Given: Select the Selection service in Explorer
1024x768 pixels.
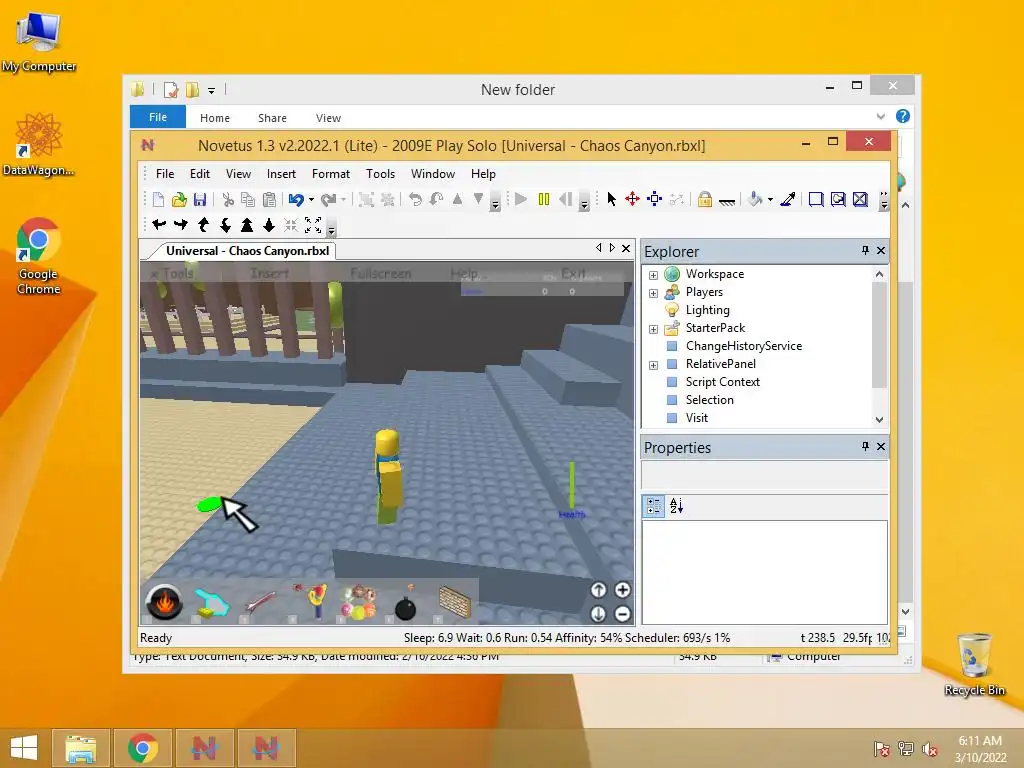Looking at the screenshot, I should [709, 400].
